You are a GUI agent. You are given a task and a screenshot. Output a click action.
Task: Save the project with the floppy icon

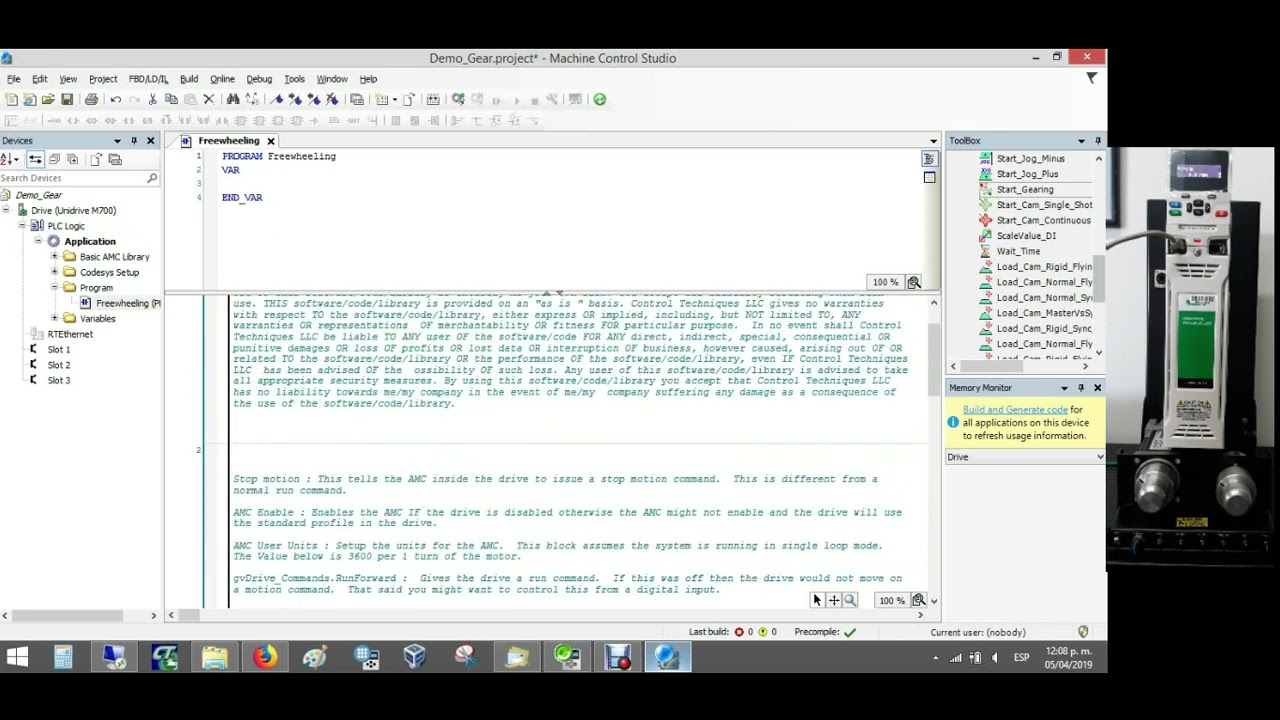pos(67,99)
